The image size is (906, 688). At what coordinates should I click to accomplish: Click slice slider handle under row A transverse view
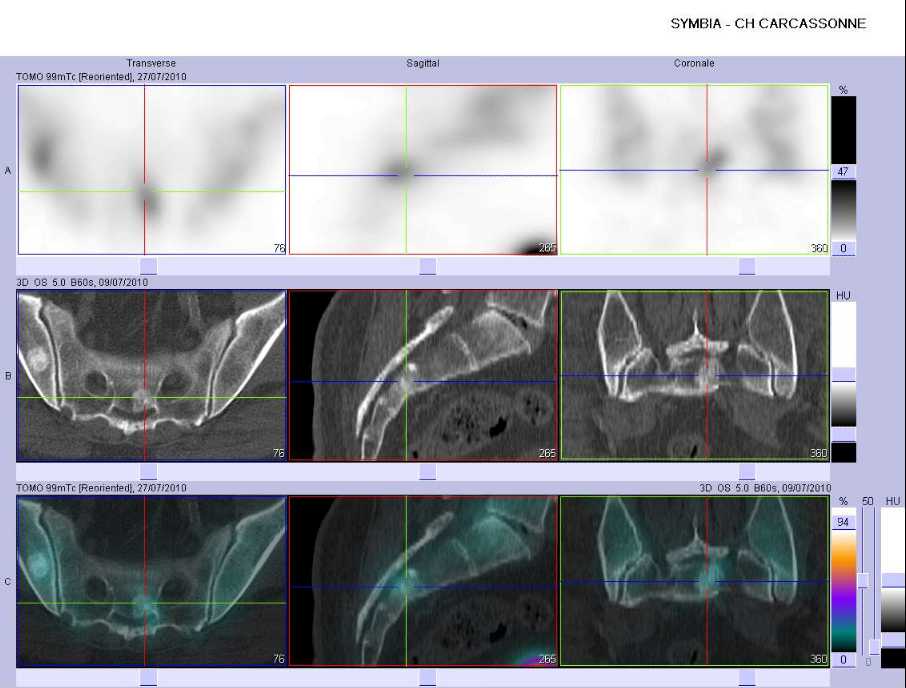(148, 266)
